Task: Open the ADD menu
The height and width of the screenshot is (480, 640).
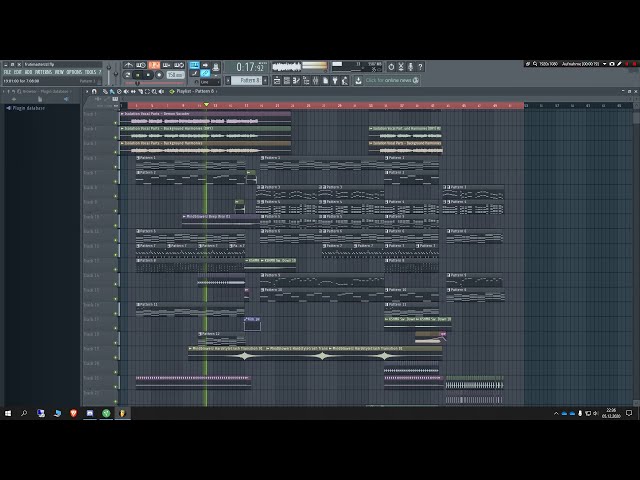Action: (x=29, y=72)
